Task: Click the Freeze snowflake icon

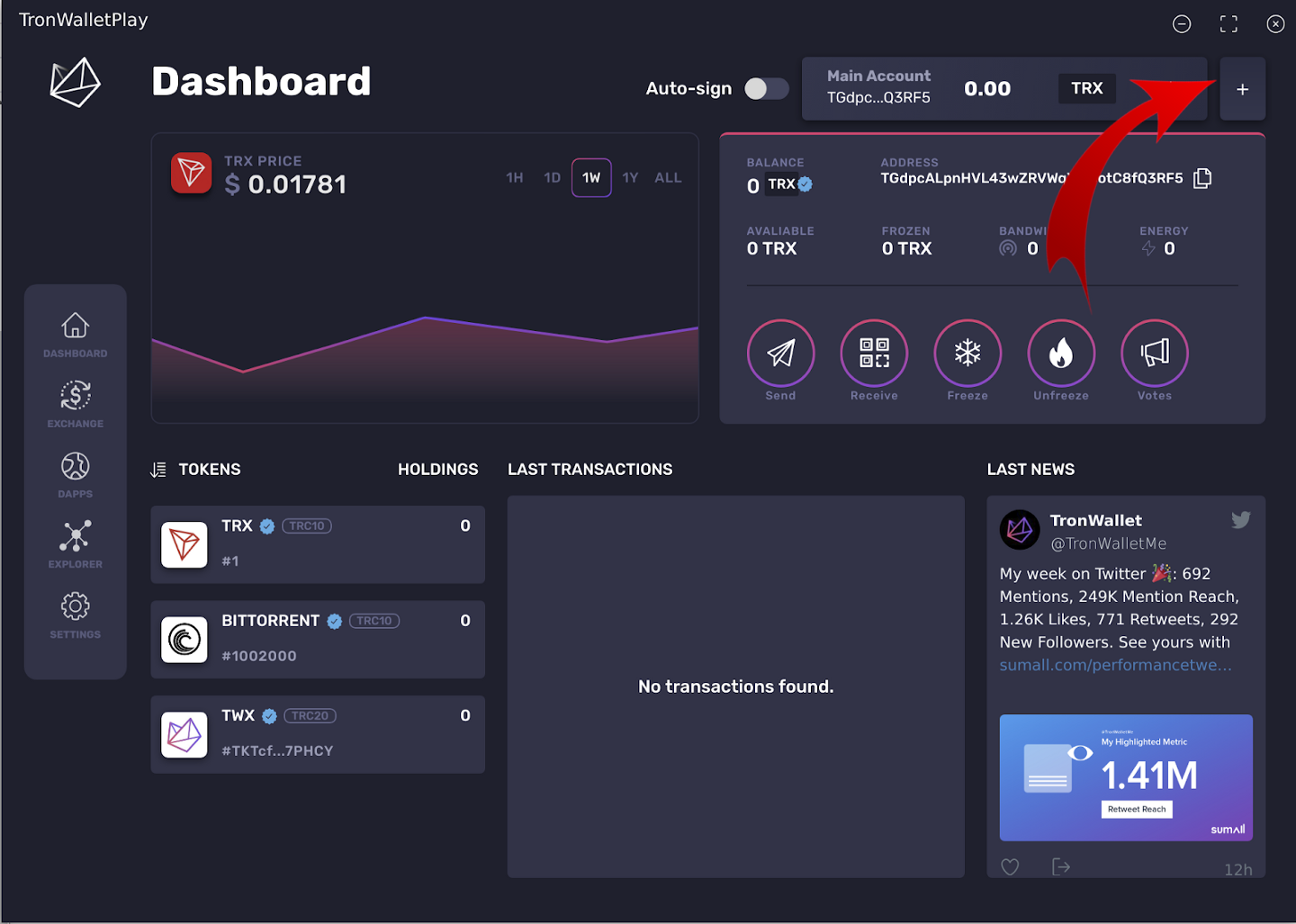Action: (967, 354)
